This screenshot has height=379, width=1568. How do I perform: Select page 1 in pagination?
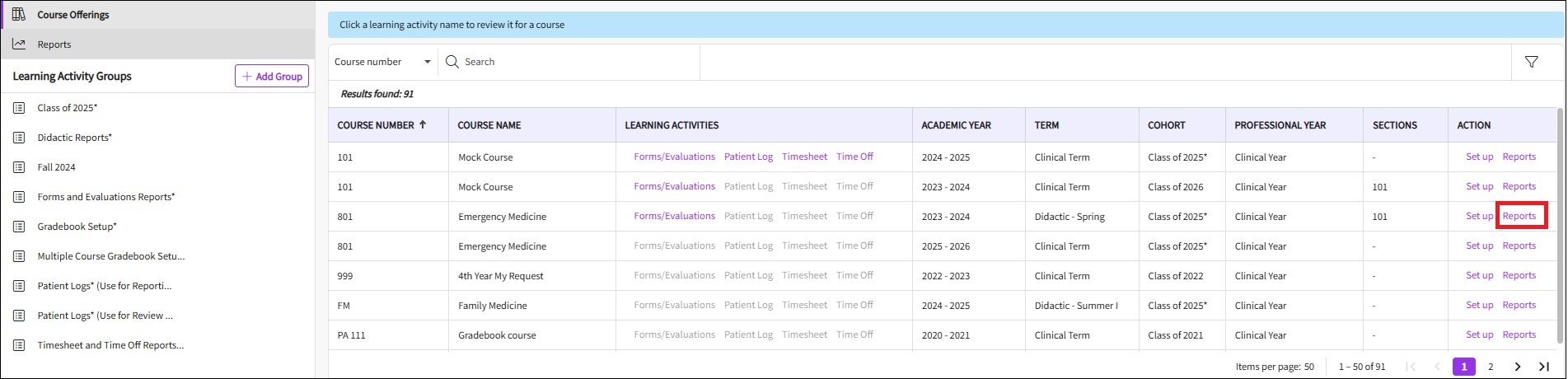point(1464,367)
